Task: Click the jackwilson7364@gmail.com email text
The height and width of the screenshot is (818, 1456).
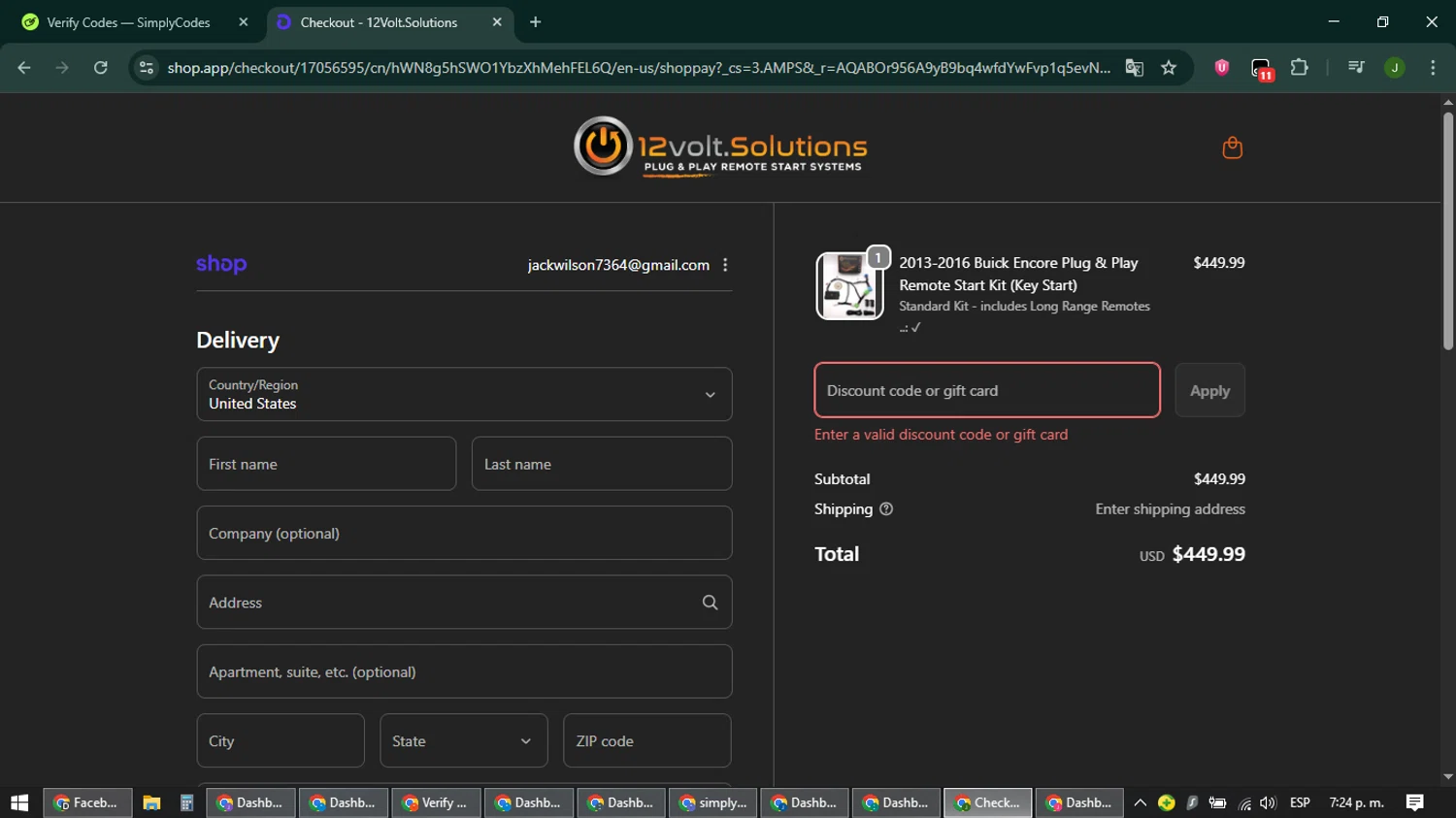Action: pos(618,265)
